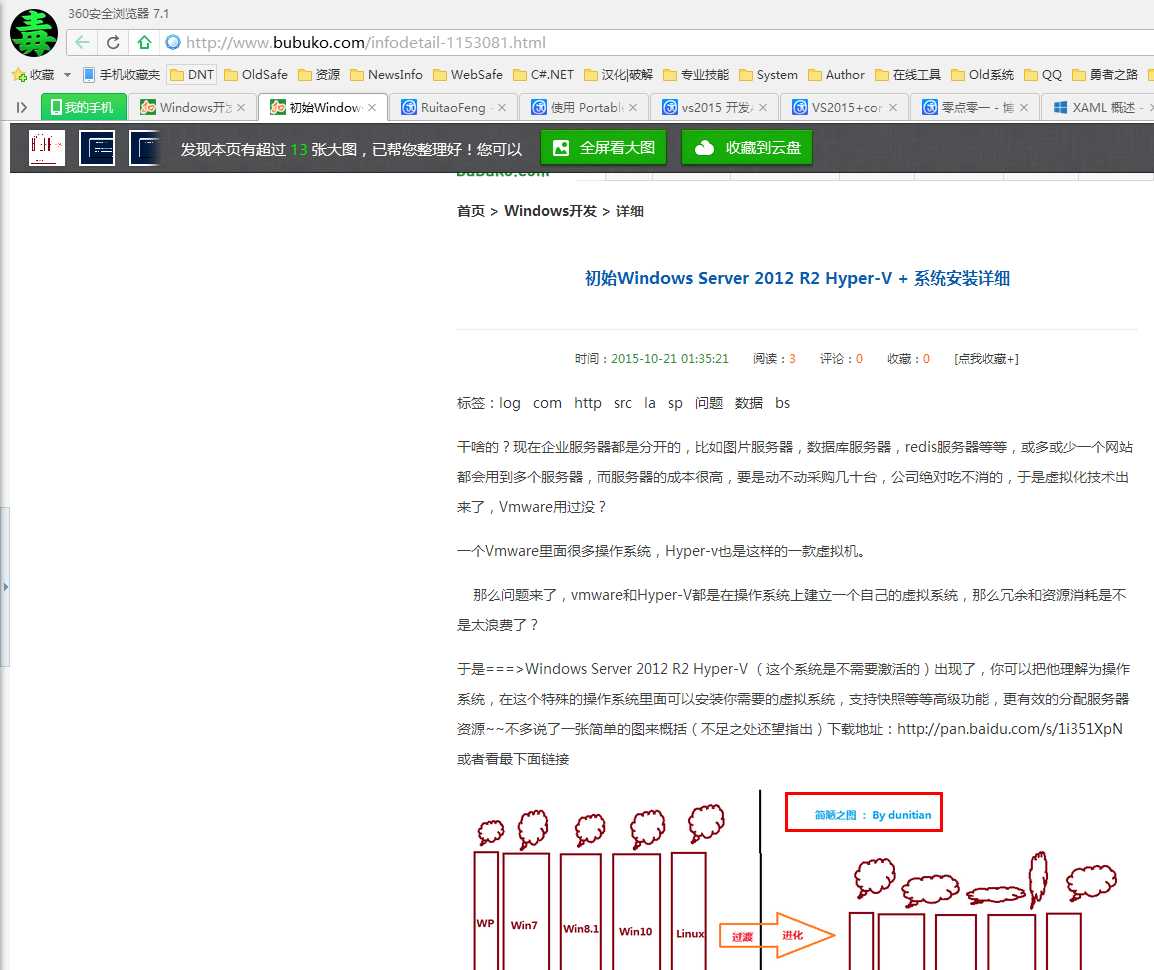Click the 数据 tag

pos(748,403)
